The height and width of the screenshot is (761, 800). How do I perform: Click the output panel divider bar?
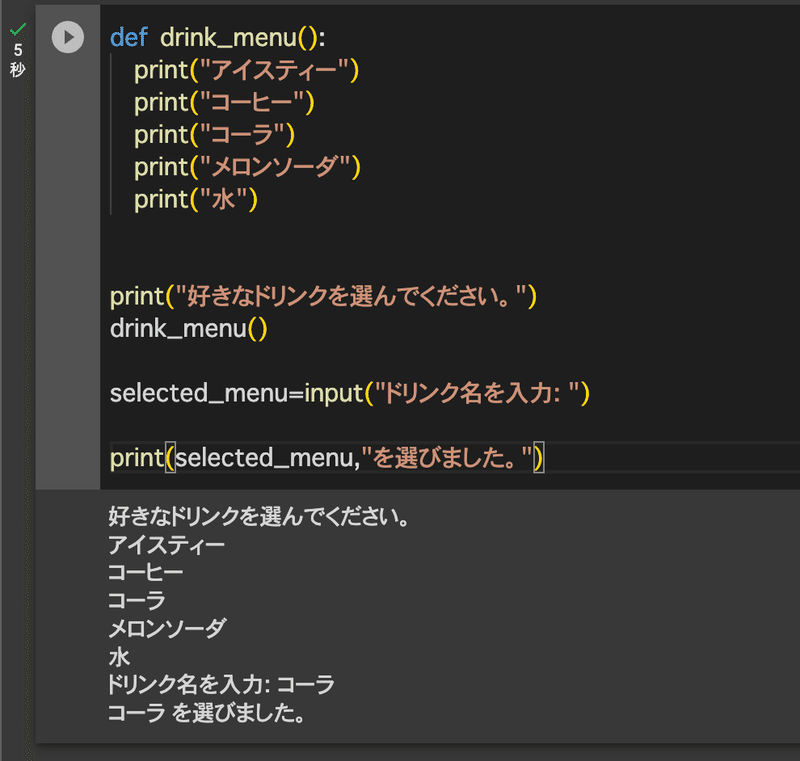pos(400,490)
